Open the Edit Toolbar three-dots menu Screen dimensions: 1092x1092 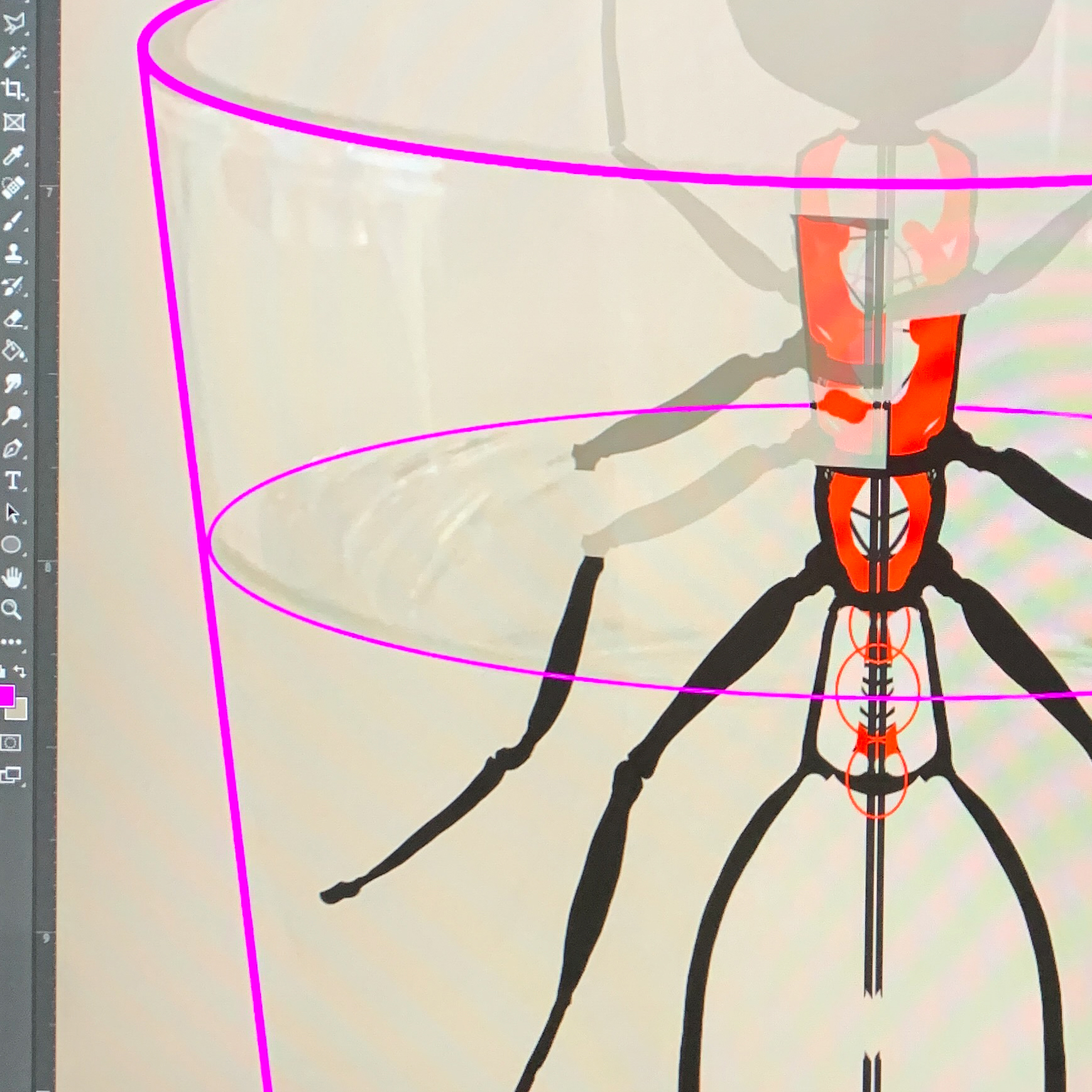pos(11,642)
